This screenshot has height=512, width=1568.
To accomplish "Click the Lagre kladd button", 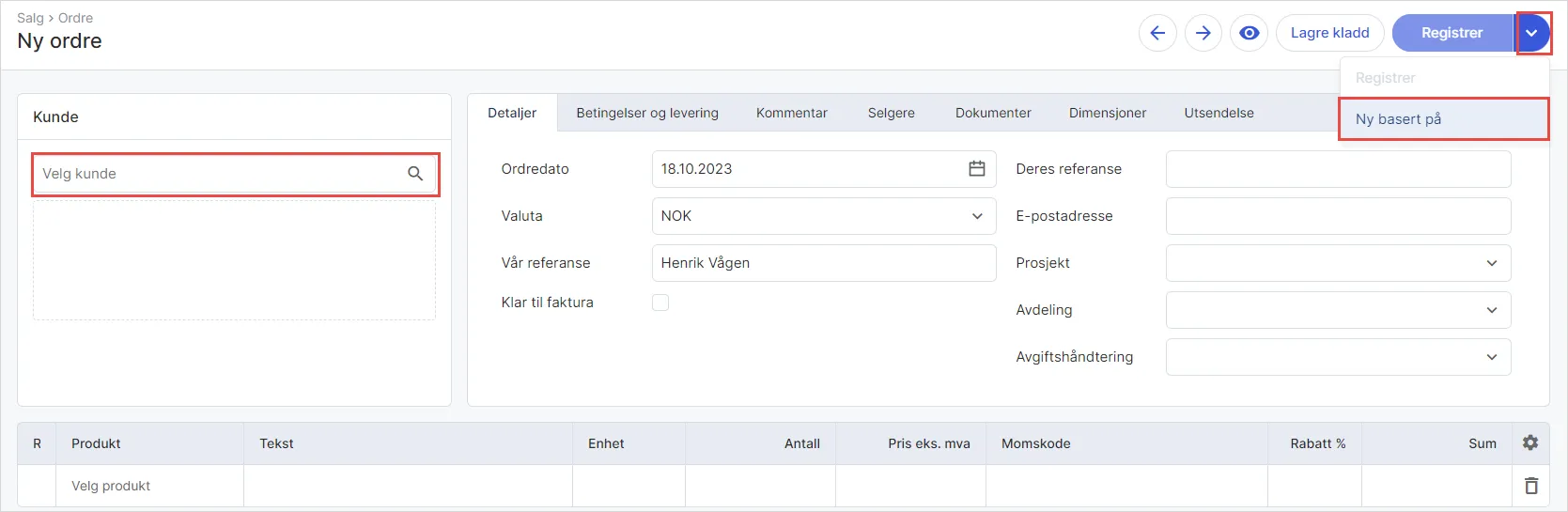I will click(x=1329, y=33).
